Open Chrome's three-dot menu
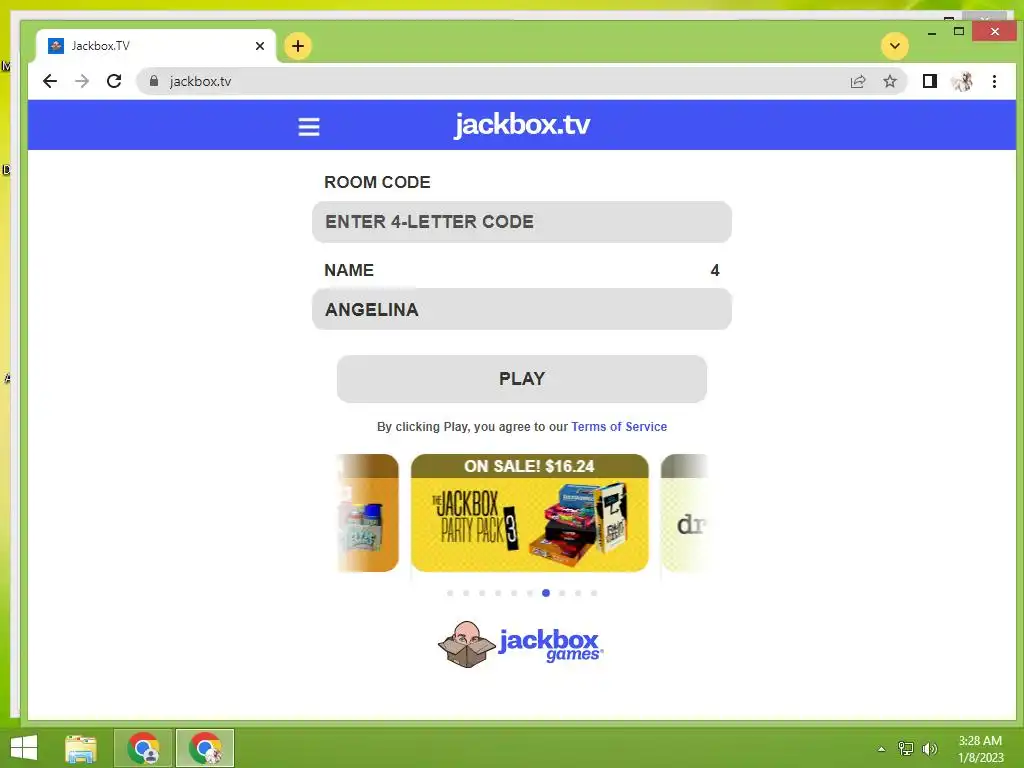The width and height of the screenshot is (1024, 768). (x=994, y=81)
